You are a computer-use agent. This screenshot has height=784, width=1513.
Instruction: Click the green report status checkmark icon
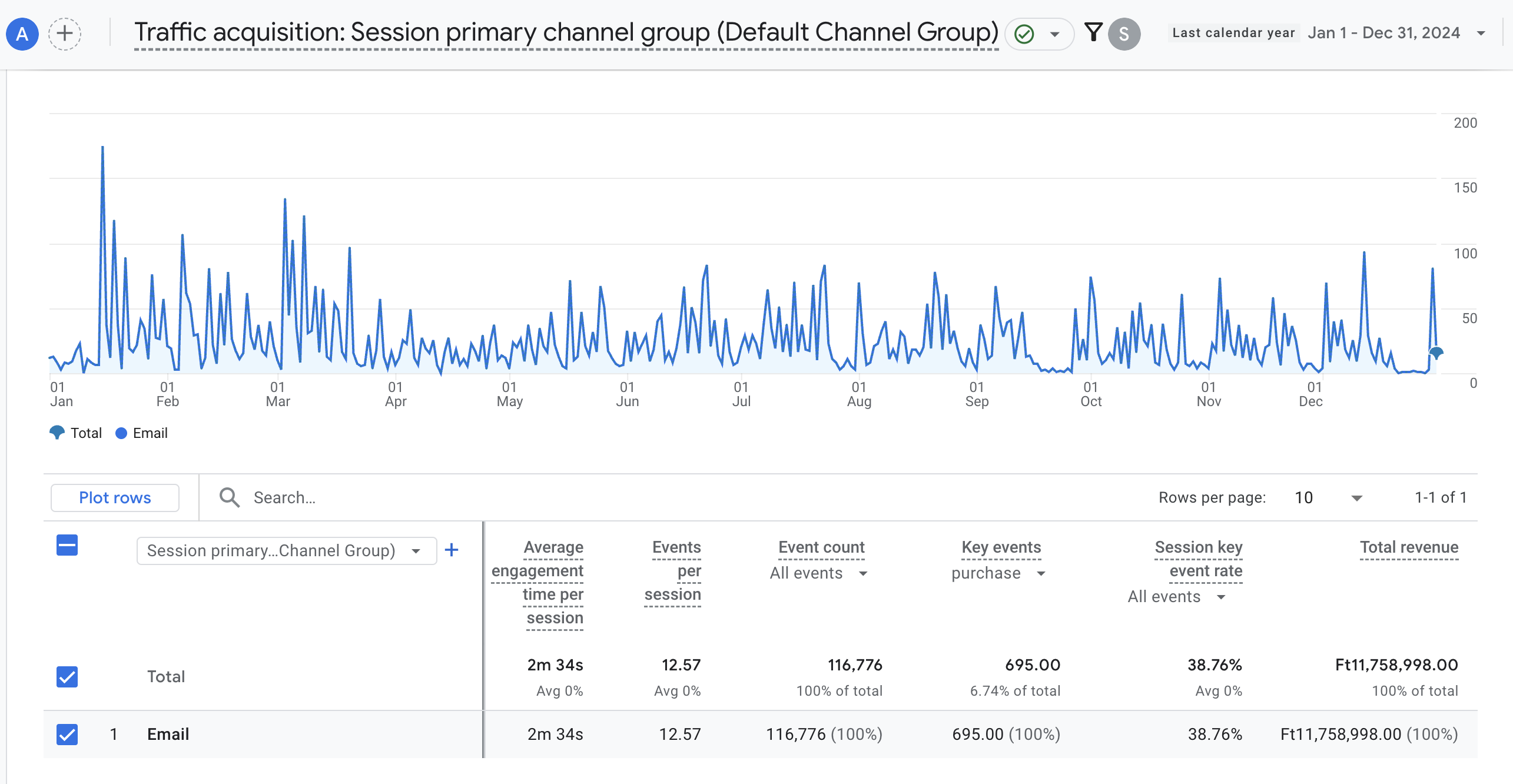coord(1024,34)
